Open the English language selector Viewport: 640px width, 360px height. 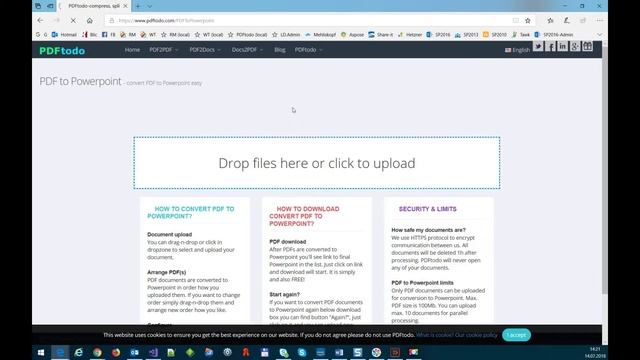click(517, 50)
